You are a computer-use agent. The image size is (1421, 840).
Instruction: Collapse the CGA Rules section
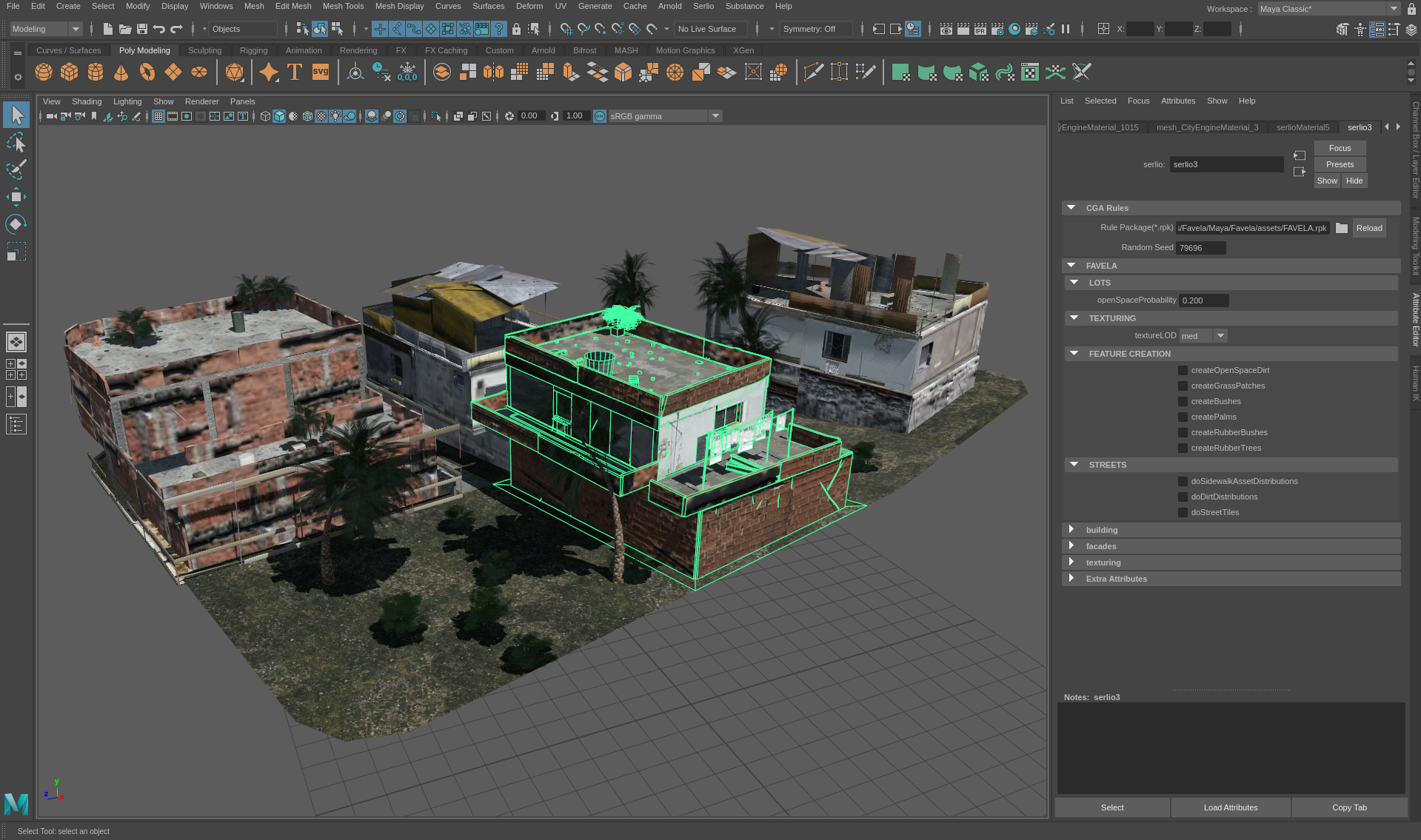click(x=1071, y=208)
